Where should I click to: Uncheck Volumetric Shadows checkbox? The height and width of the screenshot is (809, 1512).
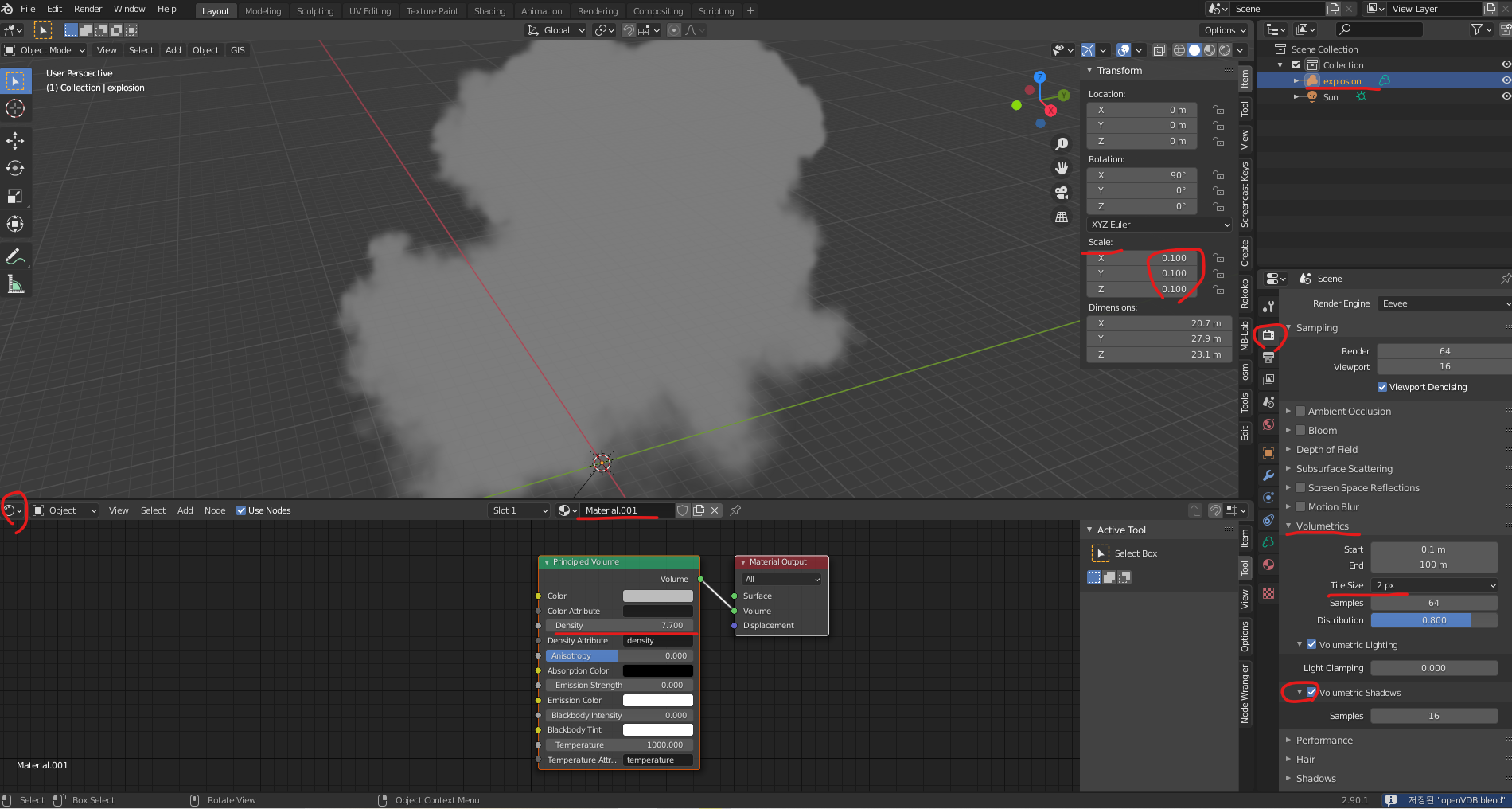1311,693
